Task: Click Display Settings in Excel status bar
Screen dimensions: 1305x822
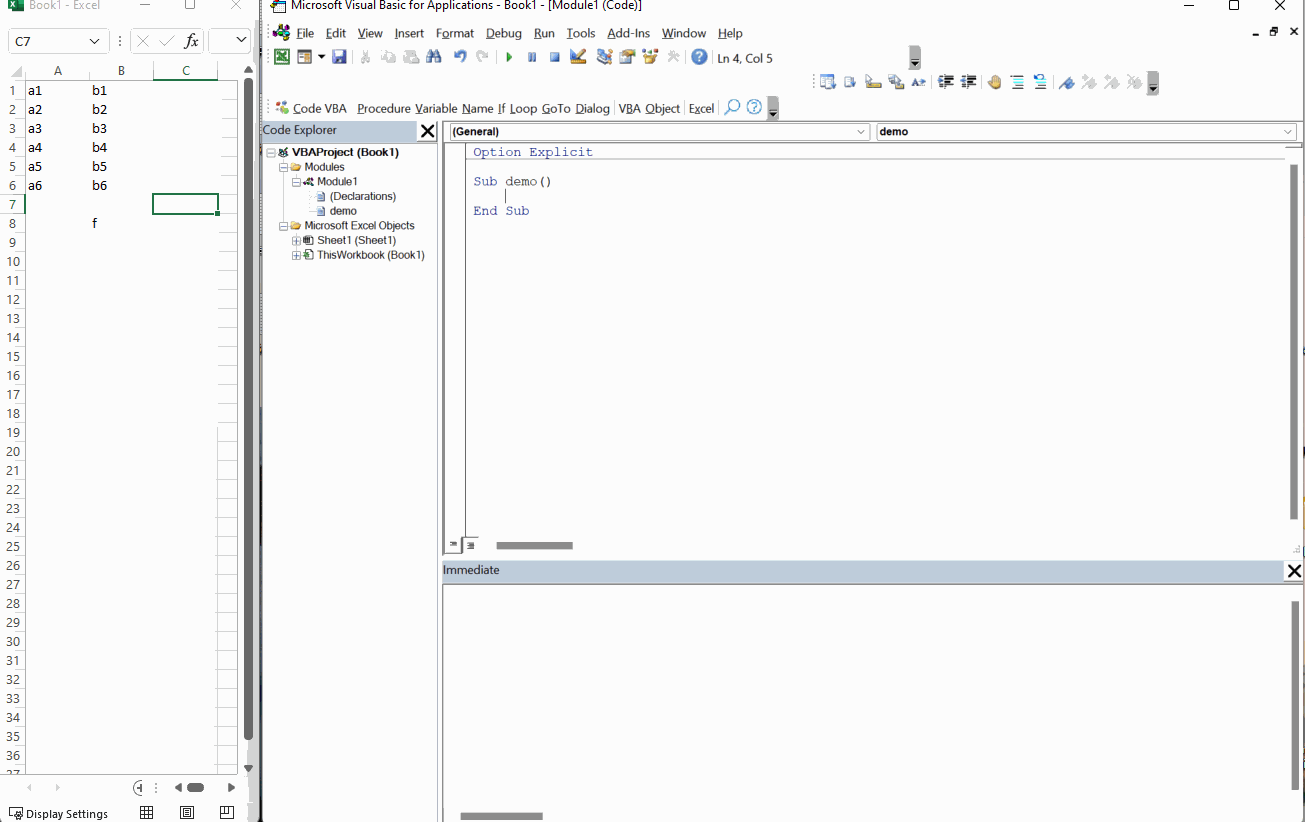Action: [58, 813]
